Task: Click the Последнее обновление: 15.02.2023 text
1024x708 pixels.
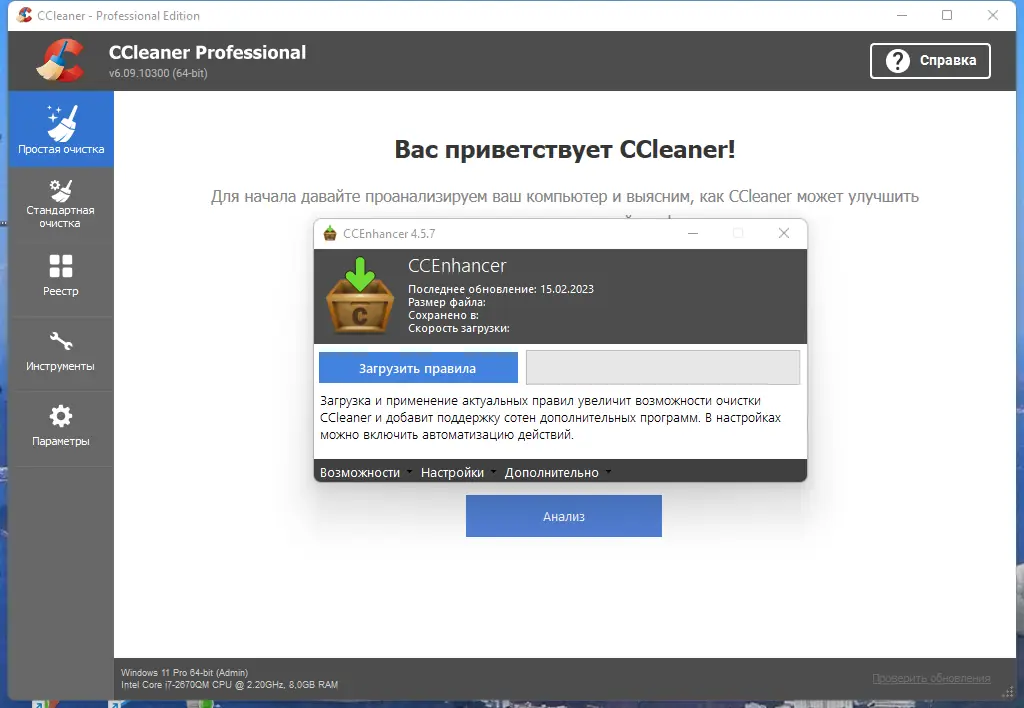Action: coord(501,289)
